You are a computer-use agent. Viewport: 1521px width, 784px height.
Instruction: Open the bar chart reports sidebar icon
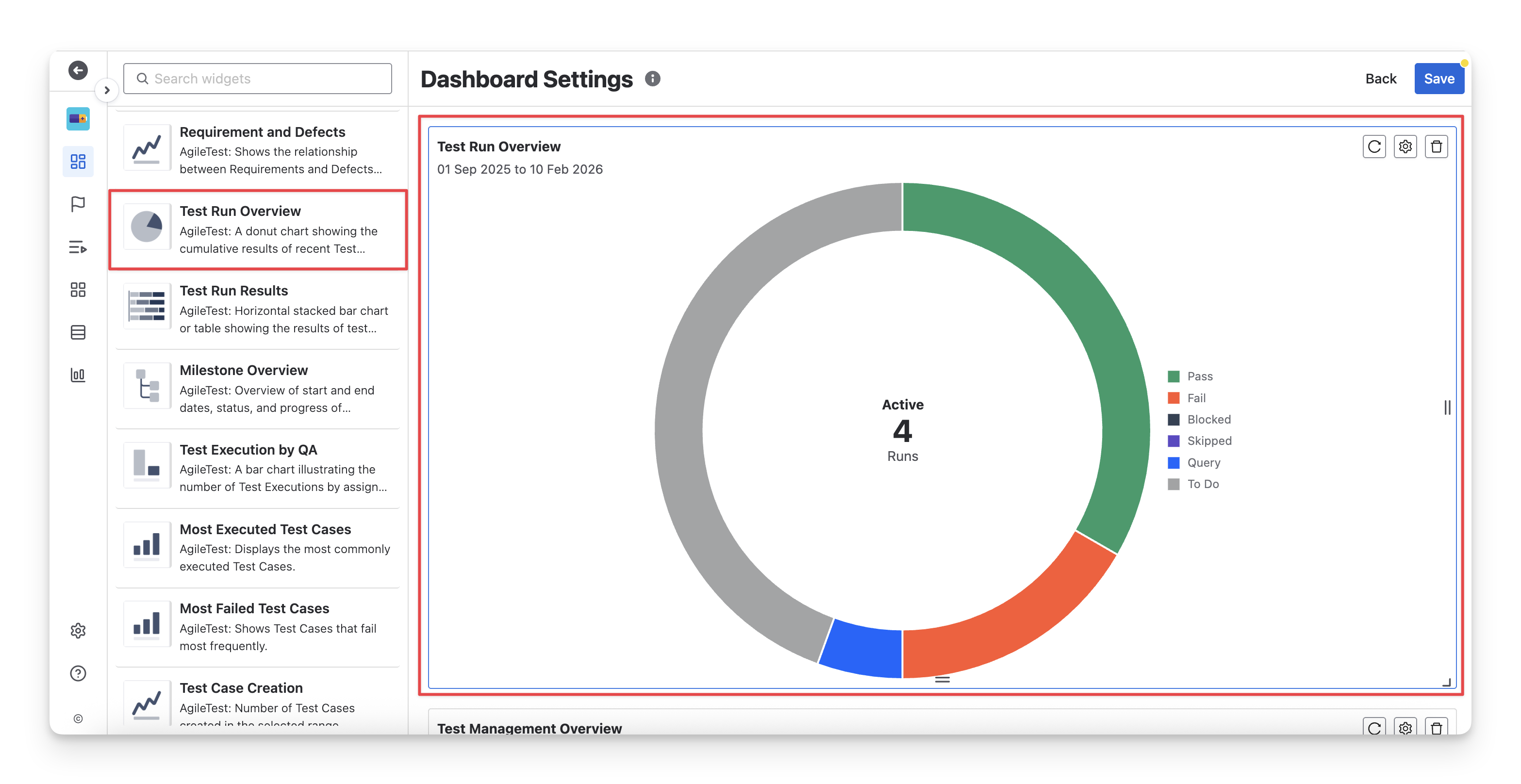coord(78,375)
